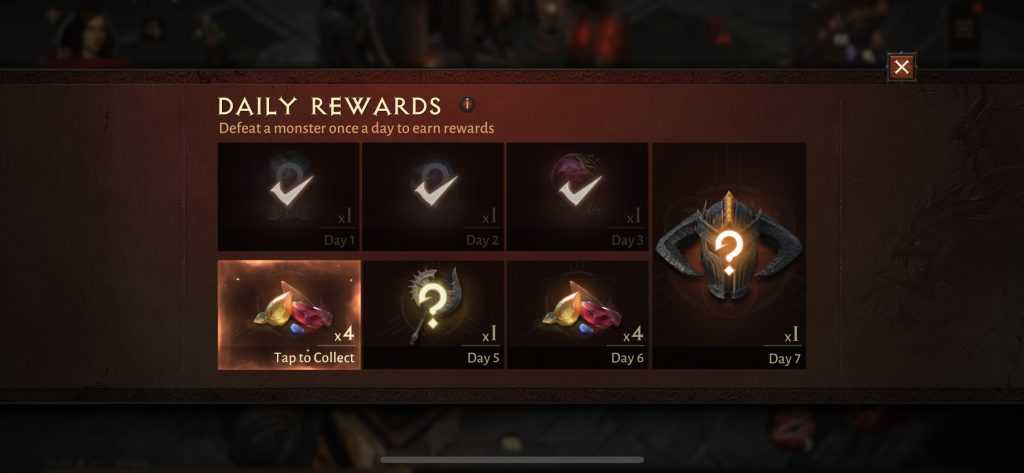1024x473 pixels.
Task: Click the Daily Rewards title text
Action: (x=329, y=106)
